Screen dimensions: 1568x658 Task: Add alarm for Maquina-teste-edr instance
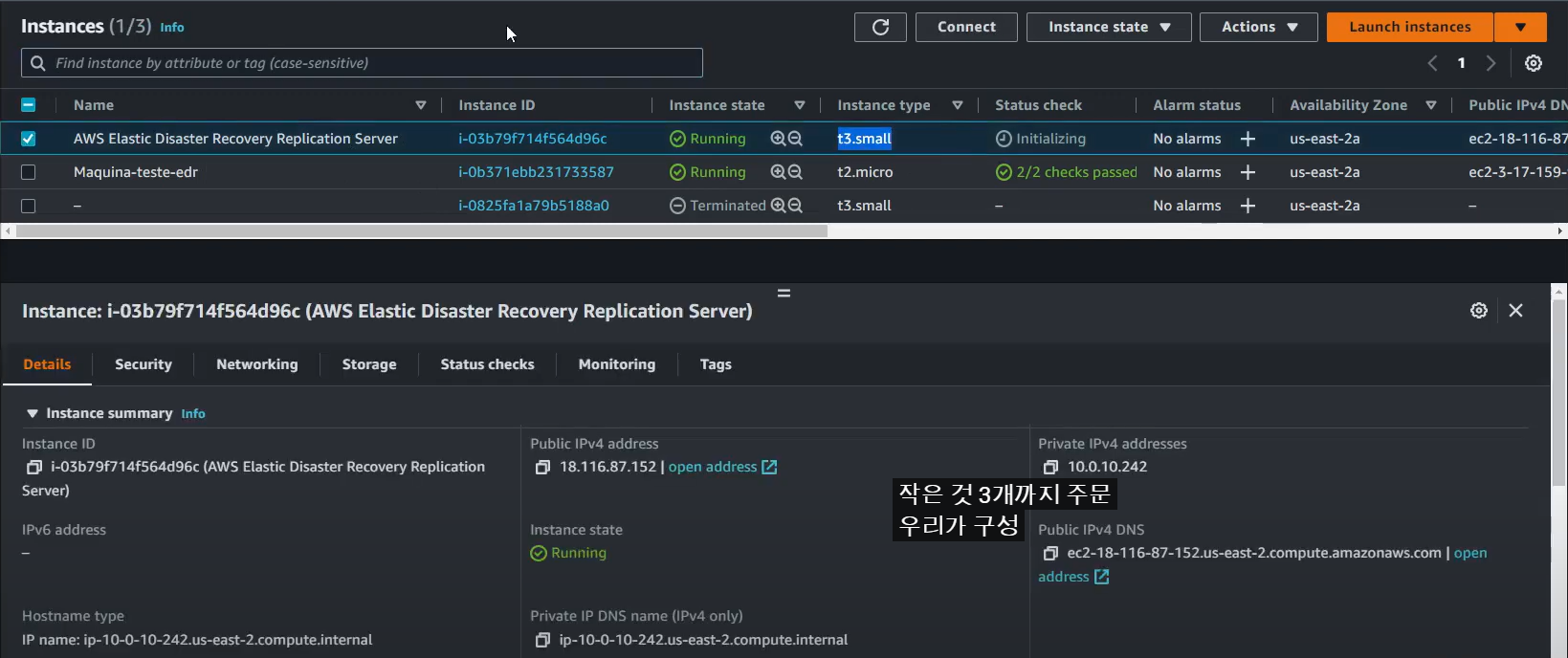[x=1248, y=172]
